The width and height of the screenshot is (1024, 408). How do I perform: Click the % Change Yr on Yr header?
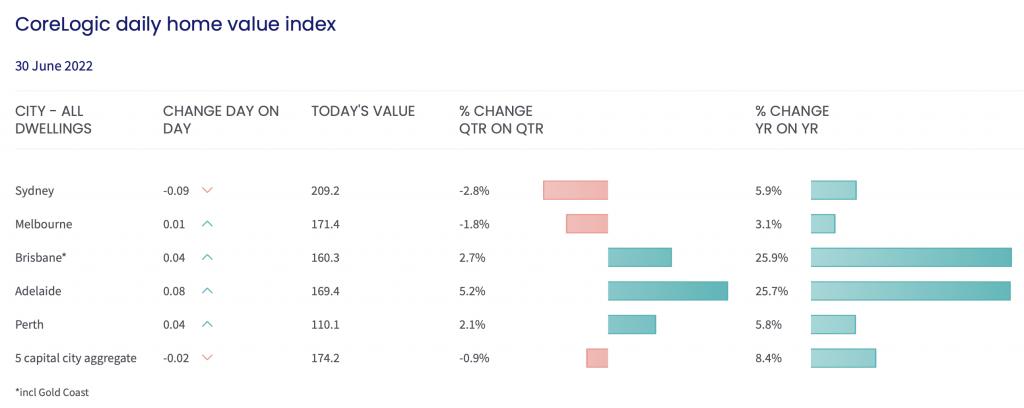click(x=792, y=119)
